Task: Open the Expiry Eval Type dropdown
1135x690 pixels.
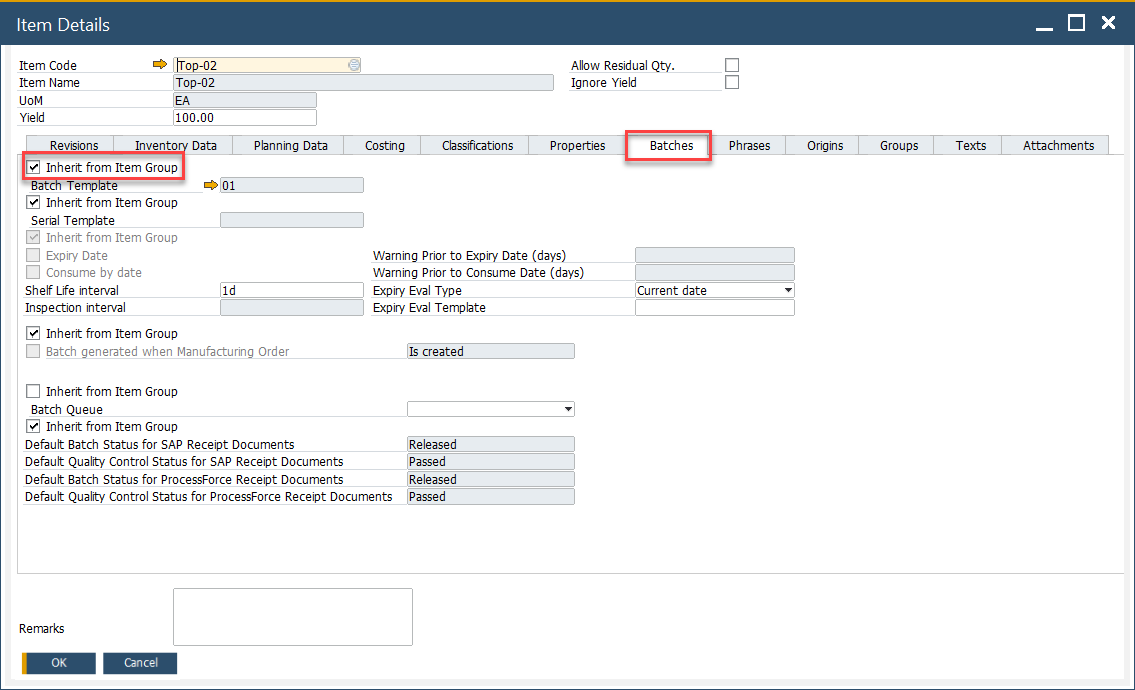Action: click(x=788, y=291)
